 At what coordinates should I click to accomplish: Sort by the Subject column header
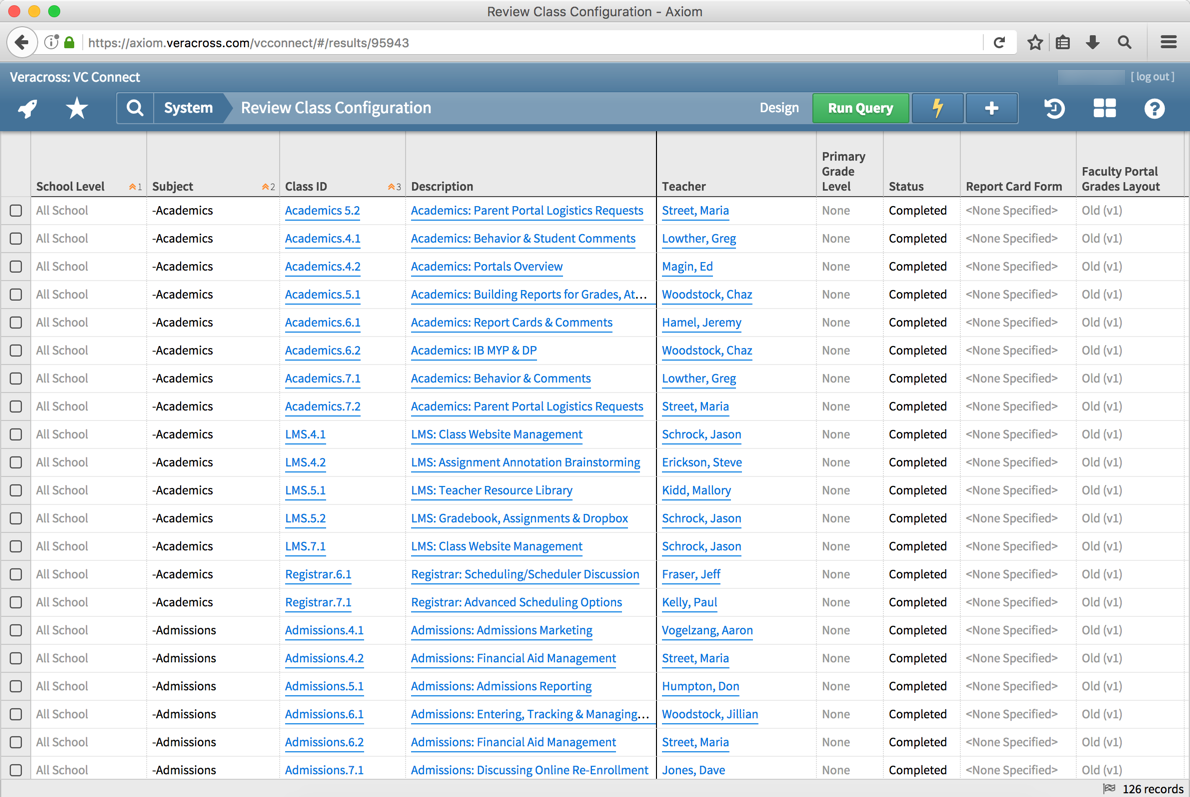173,186
